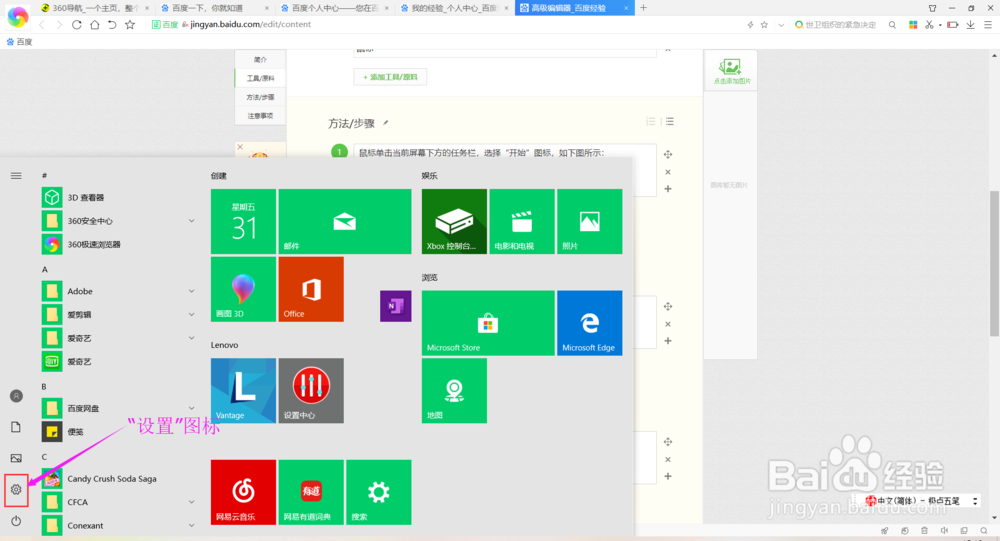Expand the Adobe folder chevron
Screen dimensions: 1000x541
191,291
